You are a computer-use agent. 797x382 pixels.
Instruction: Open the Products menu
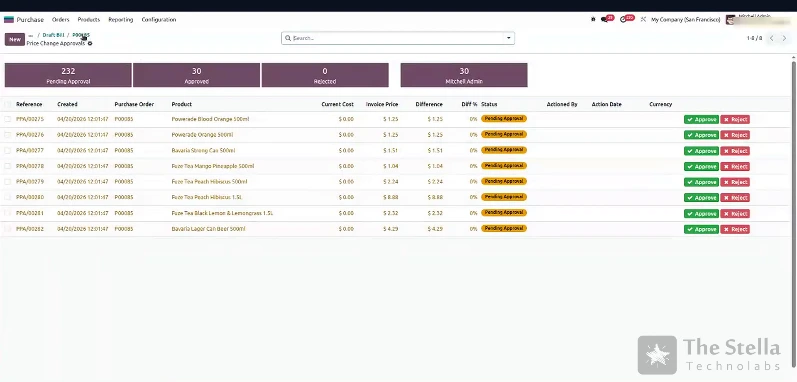tap(88, 20)
